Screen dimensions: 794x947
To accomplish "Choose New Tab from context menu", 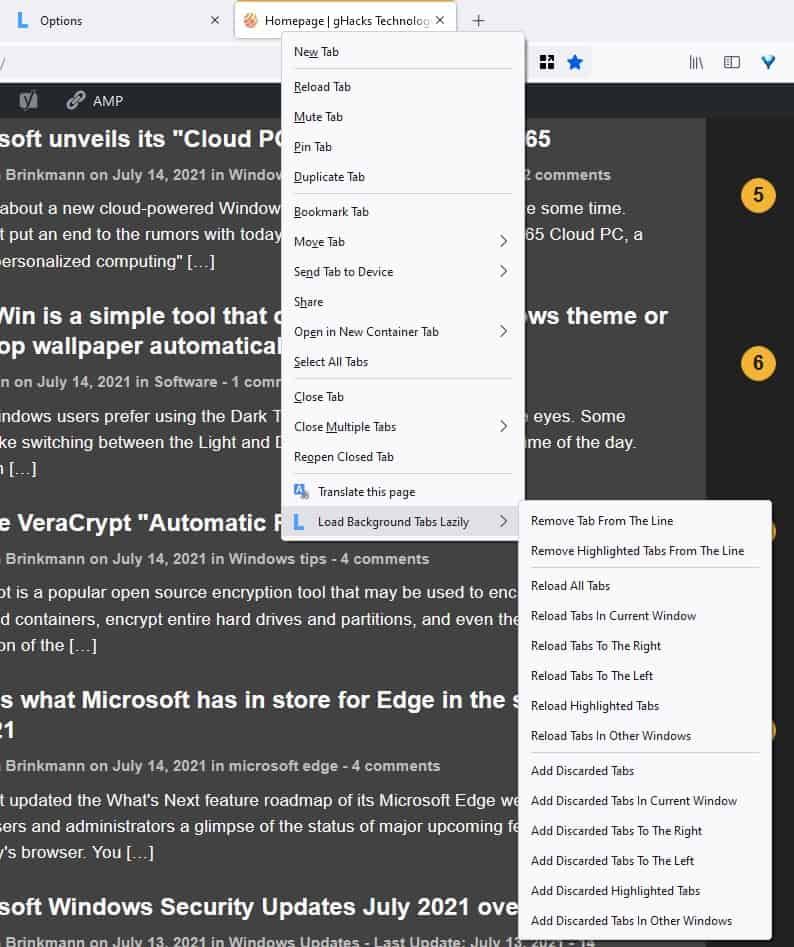I will (x=402, y=52).
